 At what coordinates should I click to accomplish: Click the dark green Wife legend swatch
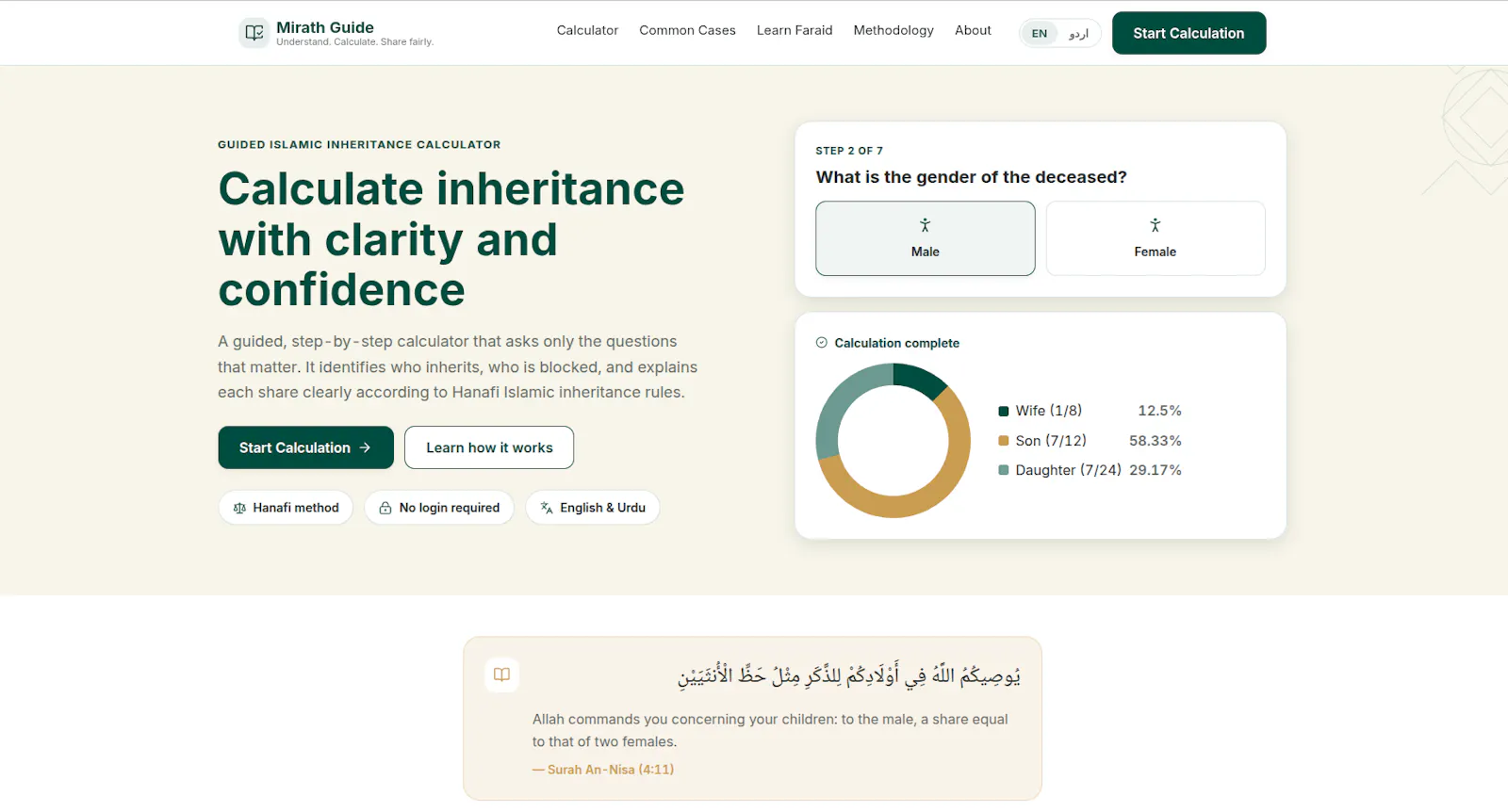point(1004,411)
